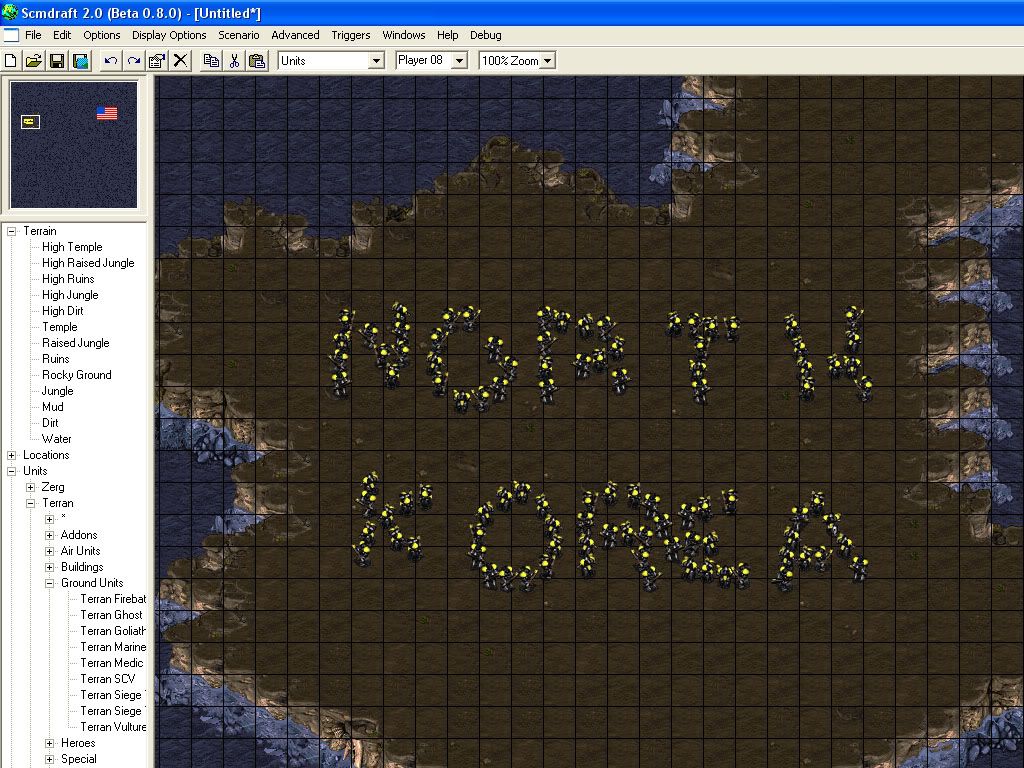Paste from the clipboard icon
Viewport: 1024px width, 768px height.
257,61
